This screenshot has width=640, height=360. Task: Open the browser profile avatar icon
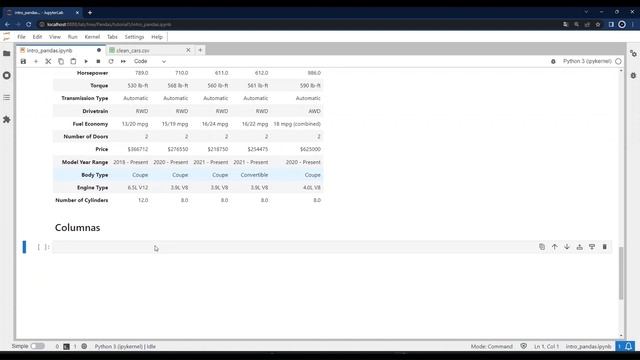click(622, 24)
